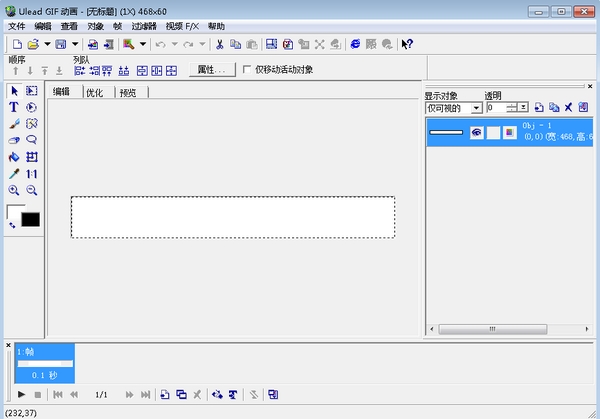Expand the Save button dropdown arrow

(75, 44)
